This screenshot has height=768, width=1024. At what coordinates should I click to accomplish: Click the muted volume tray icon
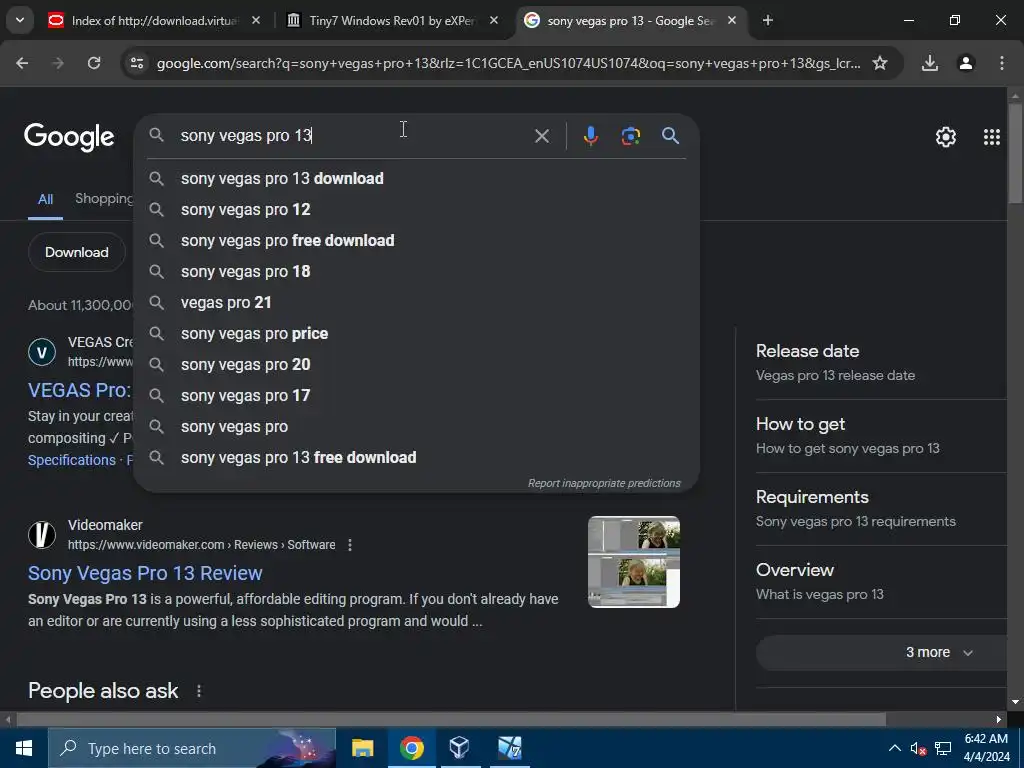point(919,748)
